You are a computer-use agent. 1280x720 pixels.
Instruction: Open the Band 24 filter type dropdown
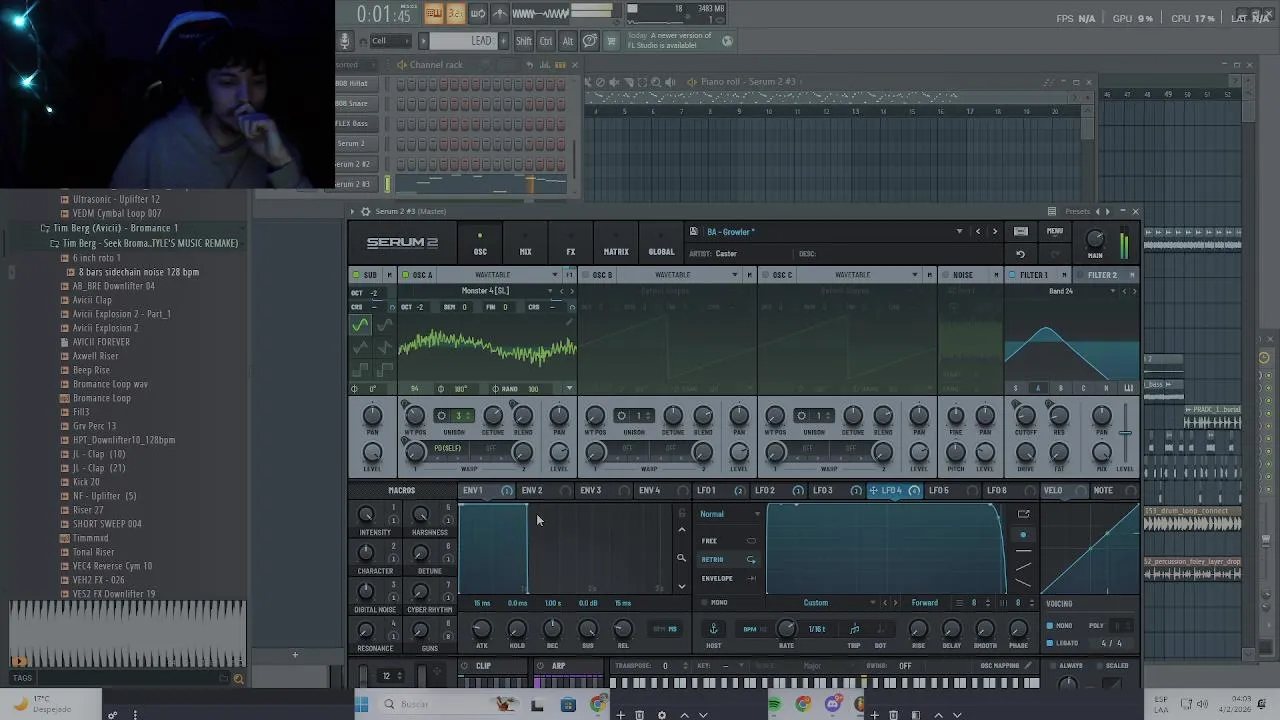point(1062,291)
